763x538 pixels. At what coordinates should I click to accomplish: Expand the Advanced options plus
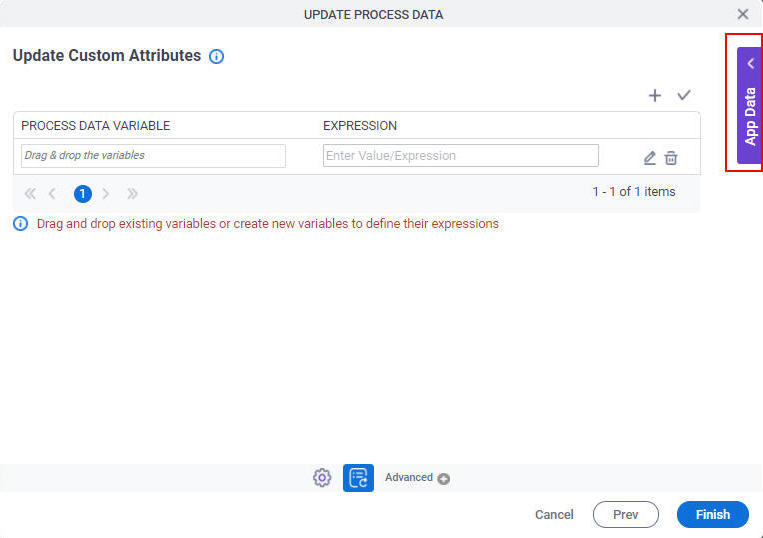(443, 479)
